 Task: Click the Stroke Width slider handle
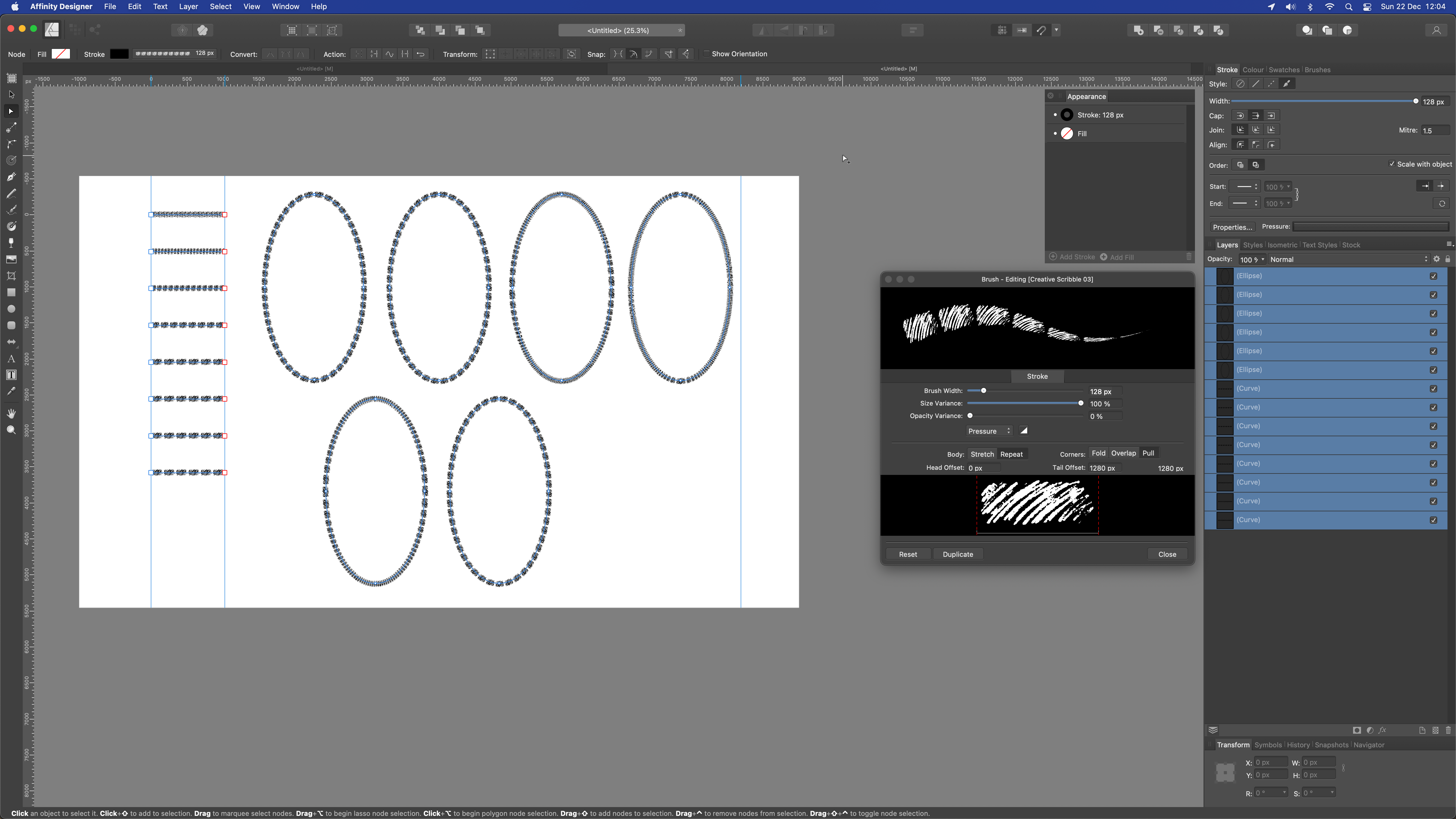[x=1415, y=101]
